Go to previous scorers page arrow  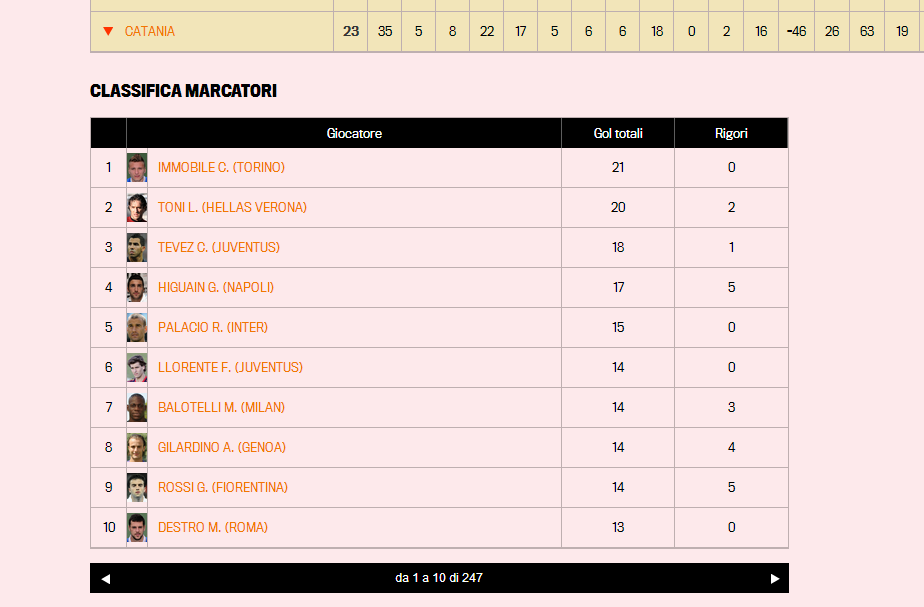coord(105,579)
